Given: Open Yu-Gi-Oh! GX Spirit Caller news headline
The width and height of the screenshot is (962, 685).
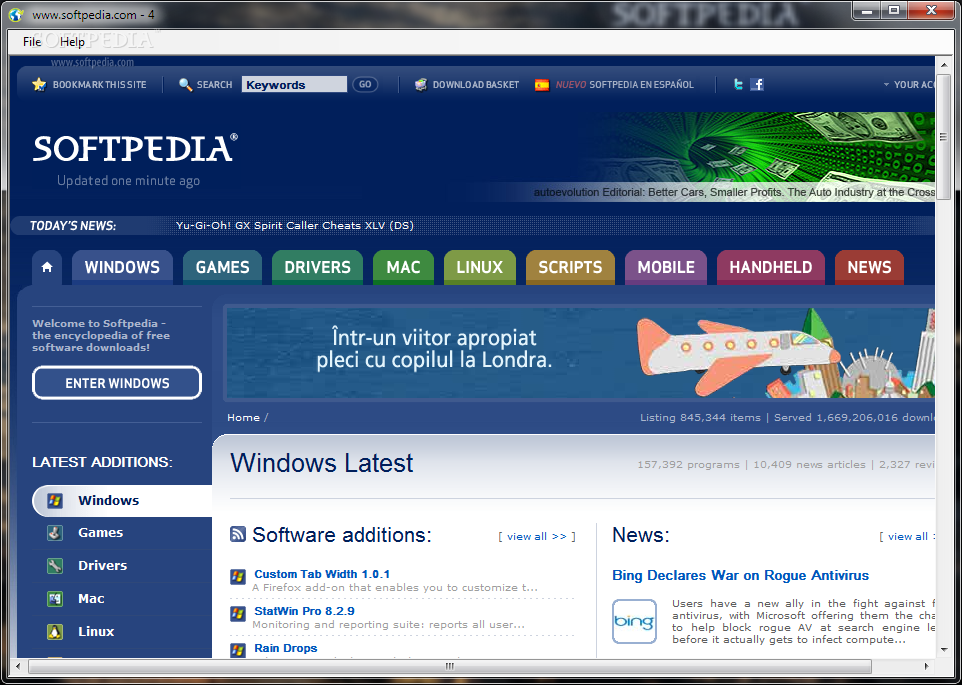Looking at the screenshot, I should (295, 226).
